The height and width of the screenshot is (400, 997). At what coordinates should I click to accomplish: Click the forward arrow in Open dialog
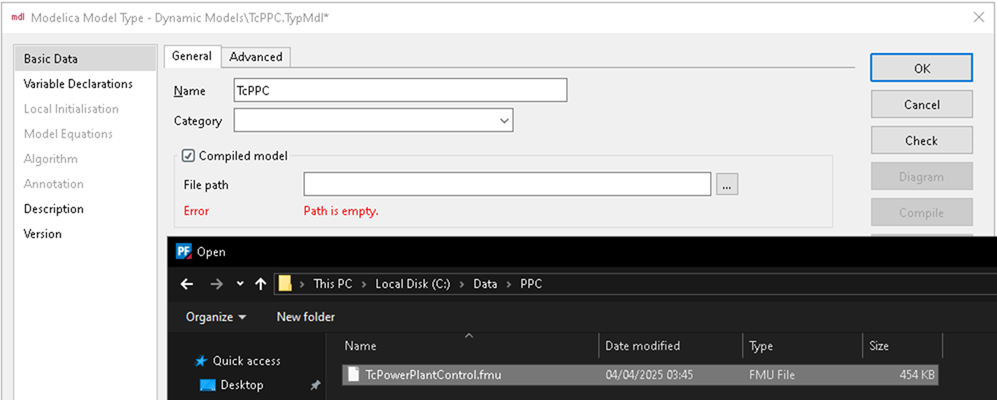pyautogui.click(x=212, y=284)
